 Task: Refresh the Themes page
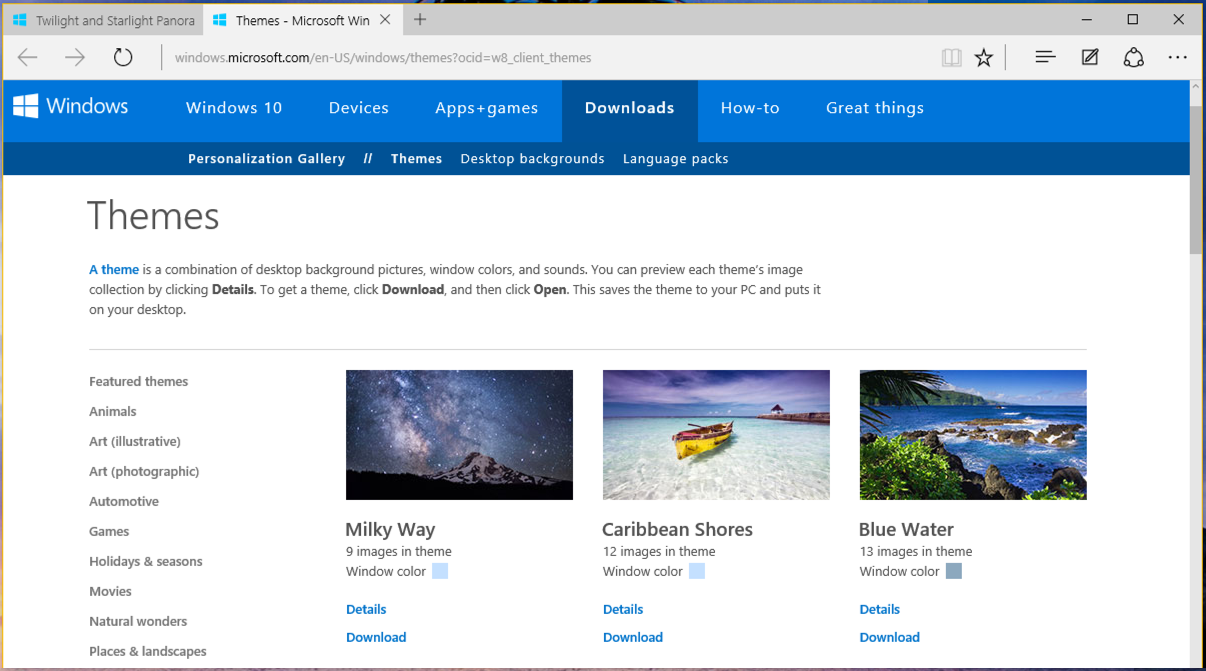[122, 57]
